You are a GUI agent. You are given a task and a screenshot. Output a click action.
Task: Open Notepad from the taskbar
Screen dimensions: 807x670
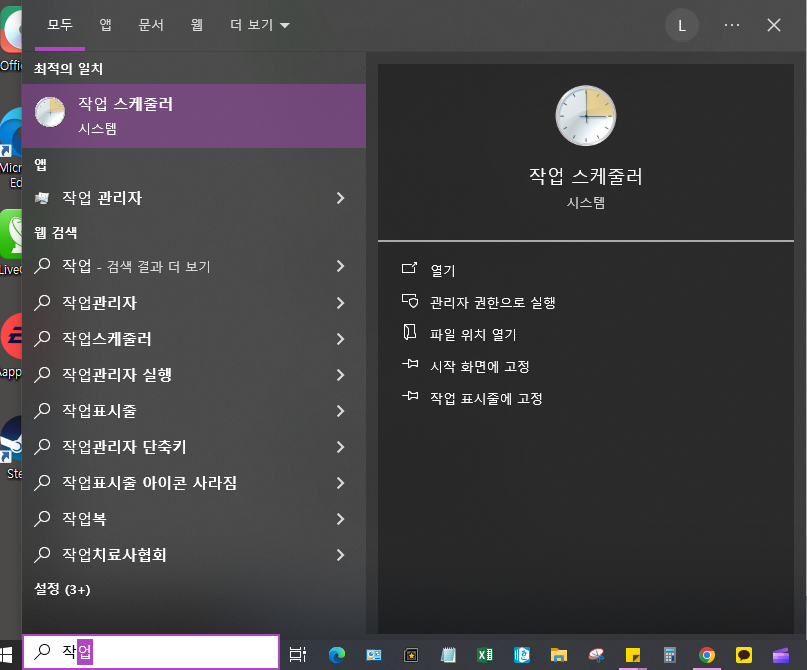tap(448, 655)
